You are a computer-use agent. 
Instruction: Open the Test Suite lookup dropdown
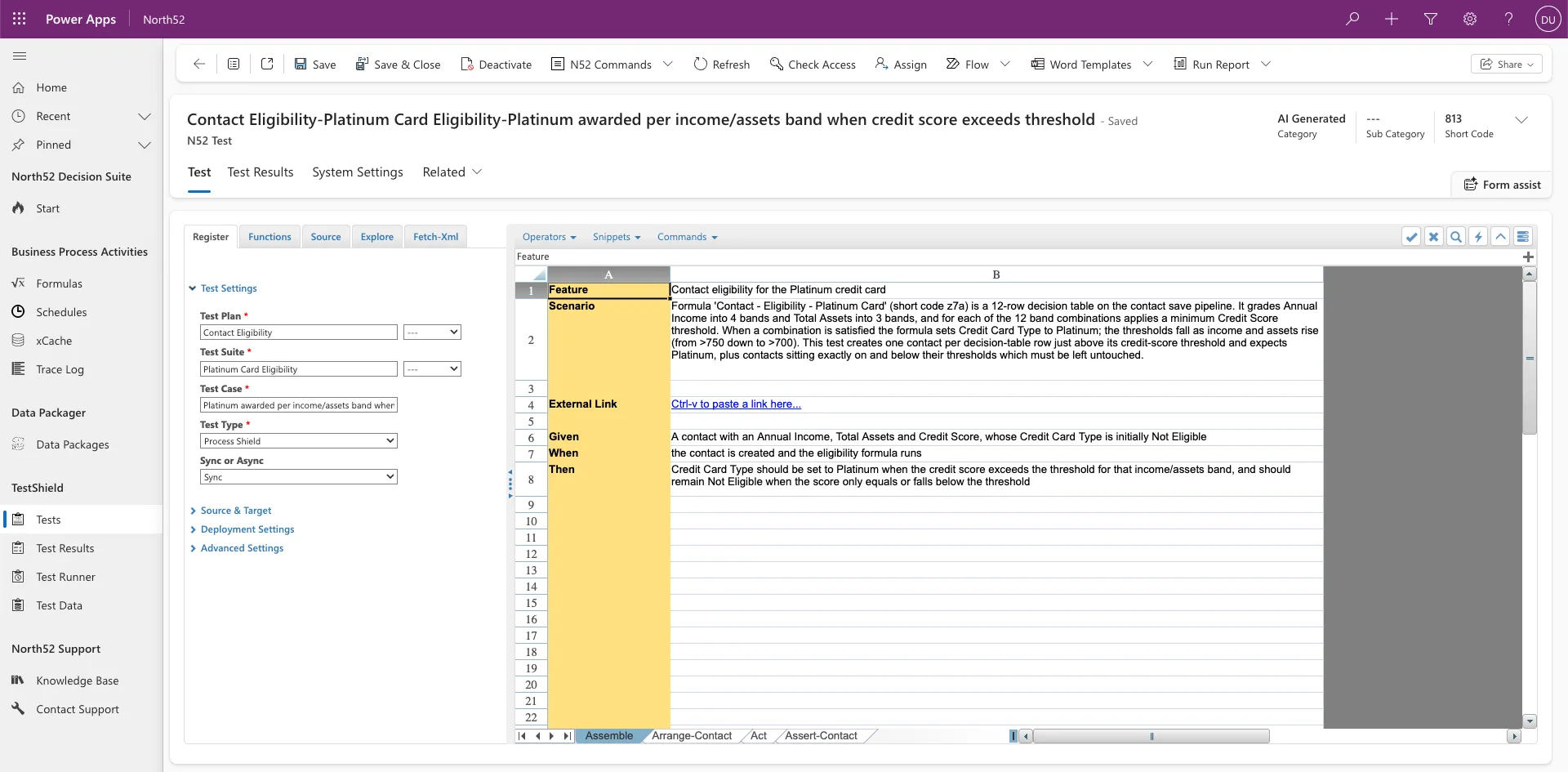(432, 369)
